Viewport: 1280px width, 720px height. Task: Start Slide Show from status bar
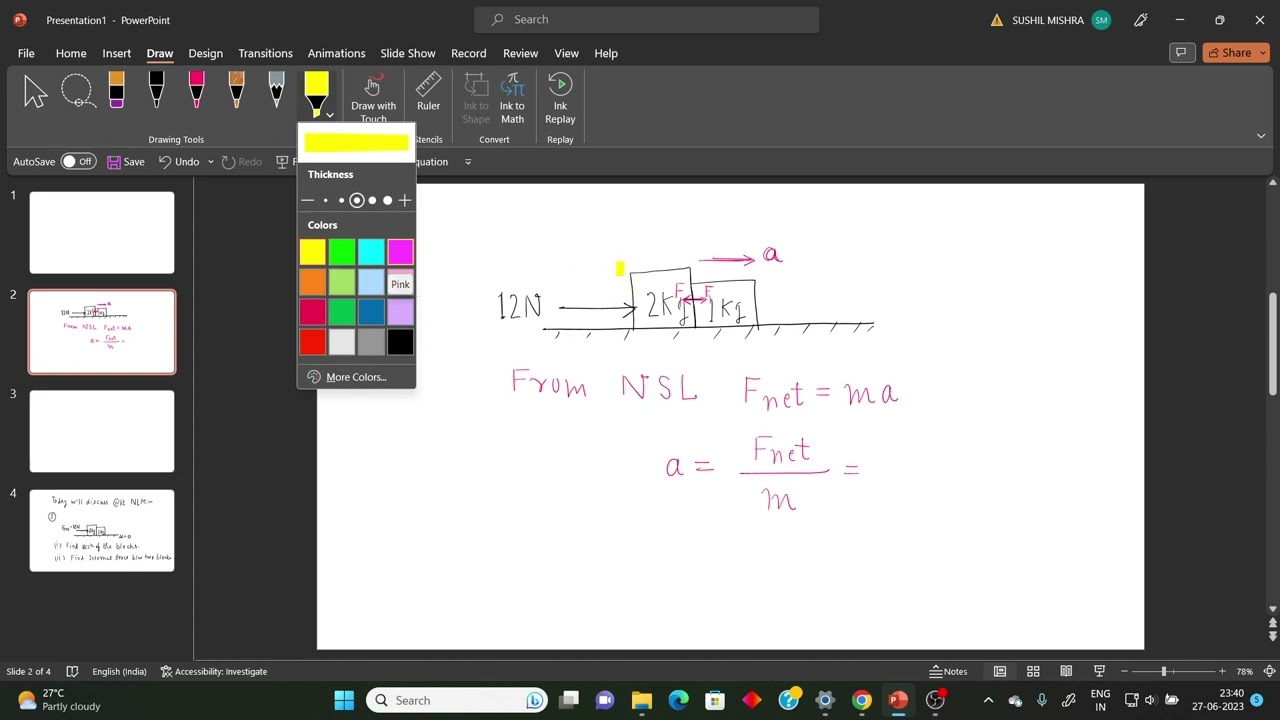(1099, 671)
